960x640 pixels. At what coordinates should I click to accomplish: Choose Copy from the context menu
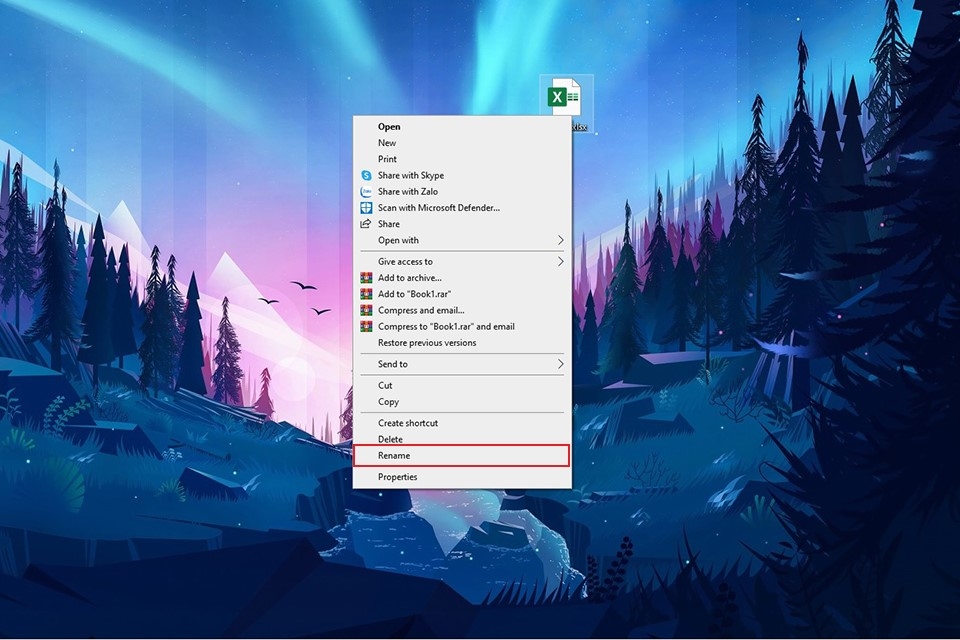[462, 402]
